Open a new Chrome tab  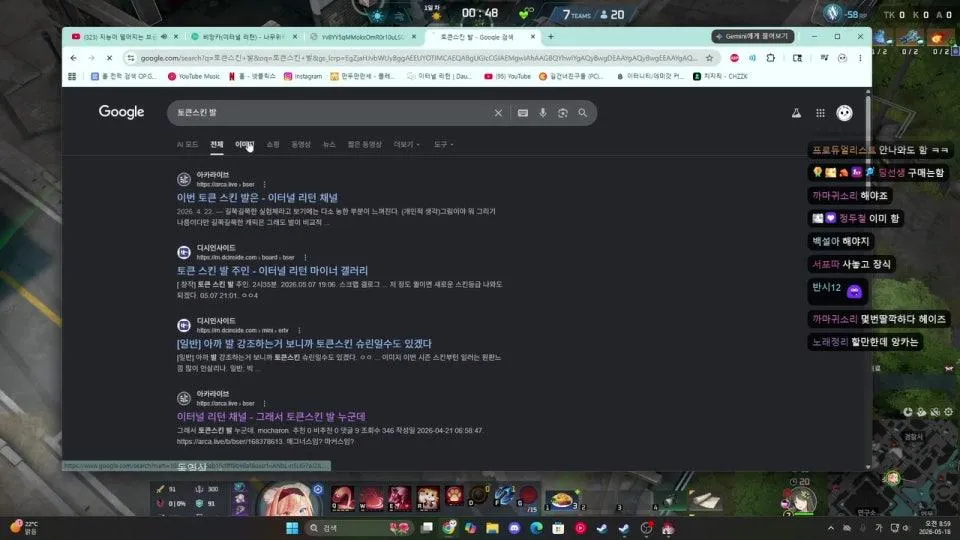click(x=550, y=37)
